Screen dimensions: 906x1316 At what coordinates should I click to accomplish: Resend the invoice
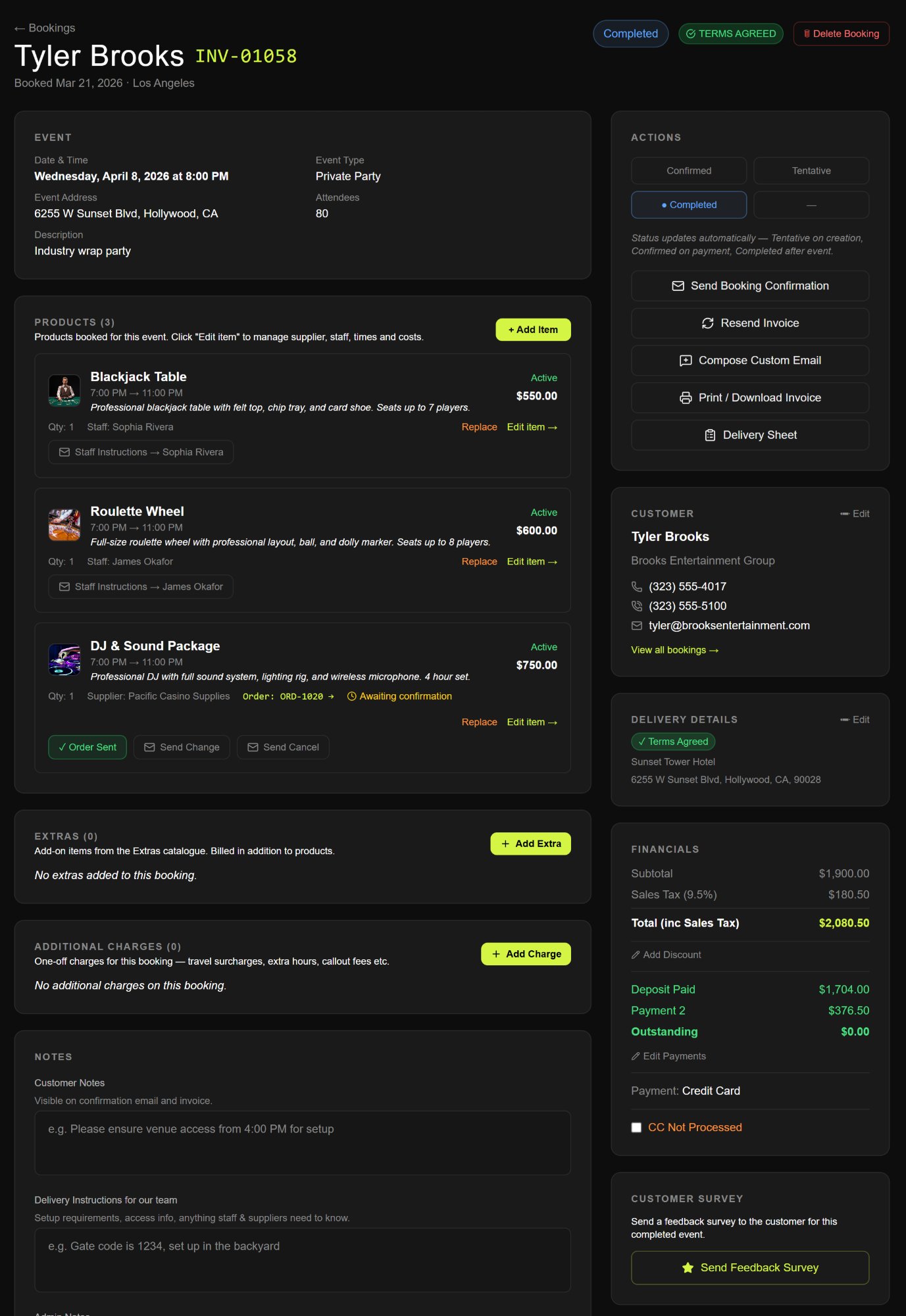[750, 323]
